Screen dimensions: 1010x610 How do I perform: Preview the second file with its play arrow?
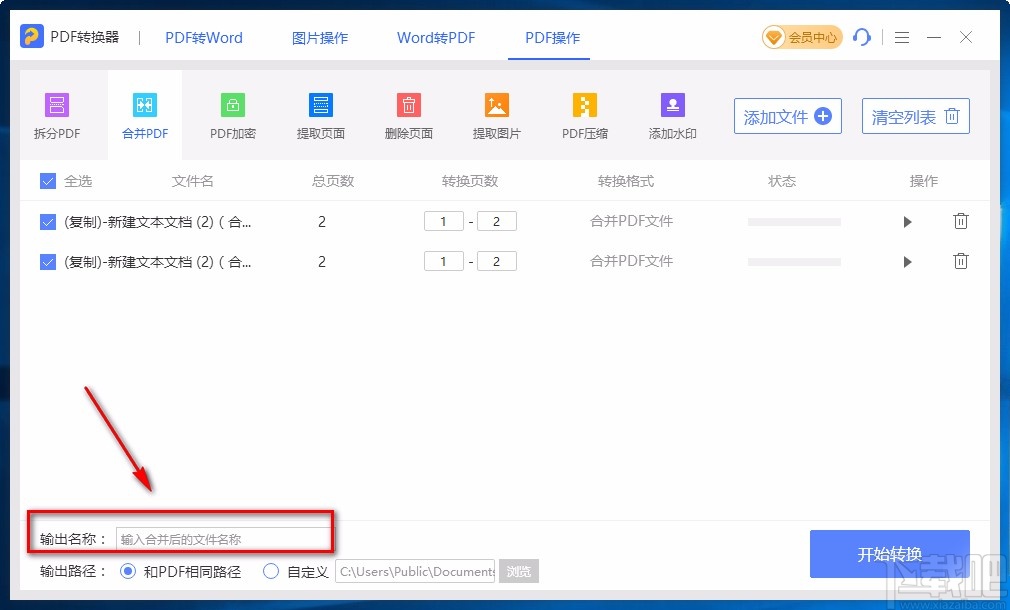907,261
